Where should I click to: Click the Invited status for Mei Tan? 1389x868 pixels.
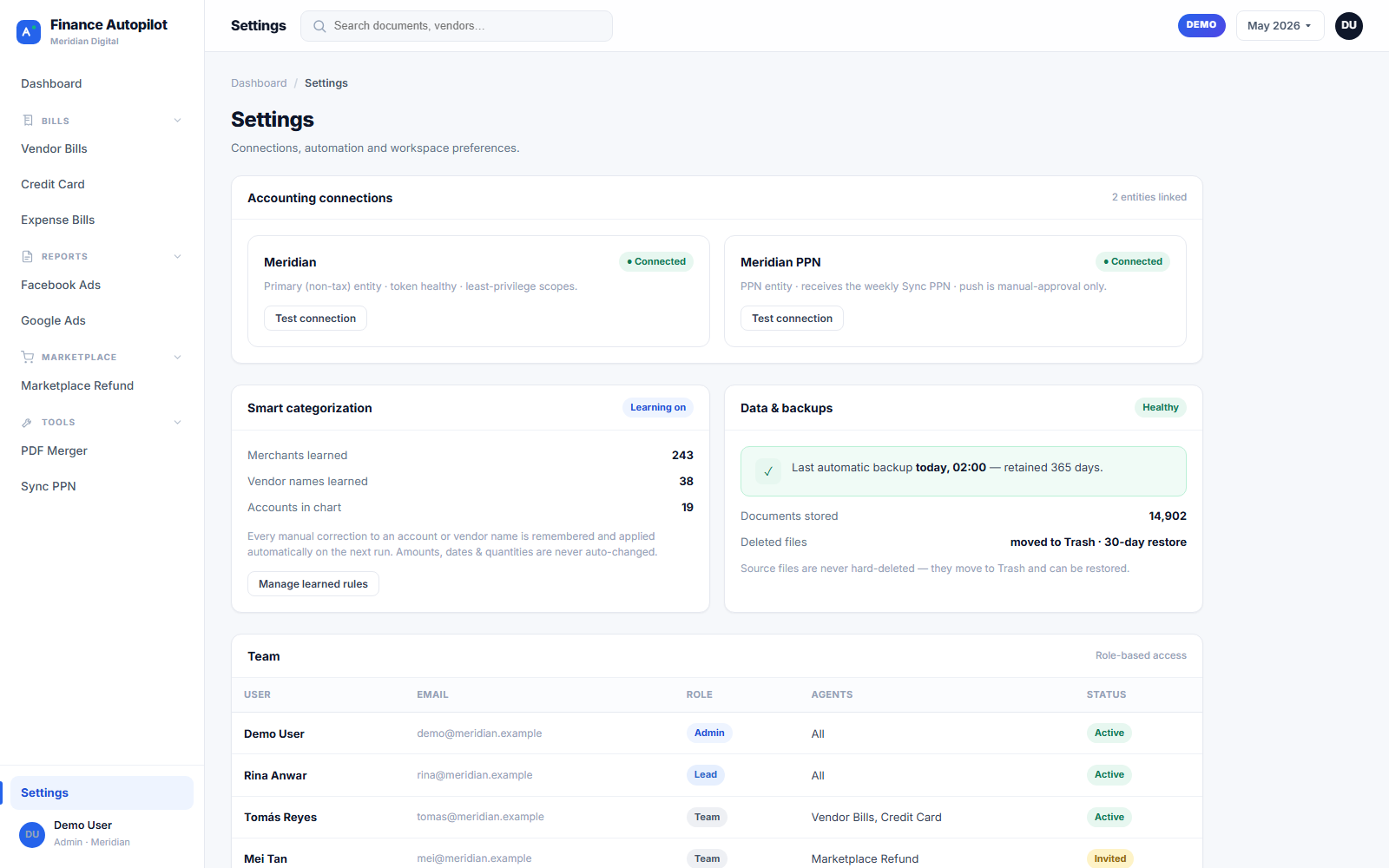(1110, 859)
